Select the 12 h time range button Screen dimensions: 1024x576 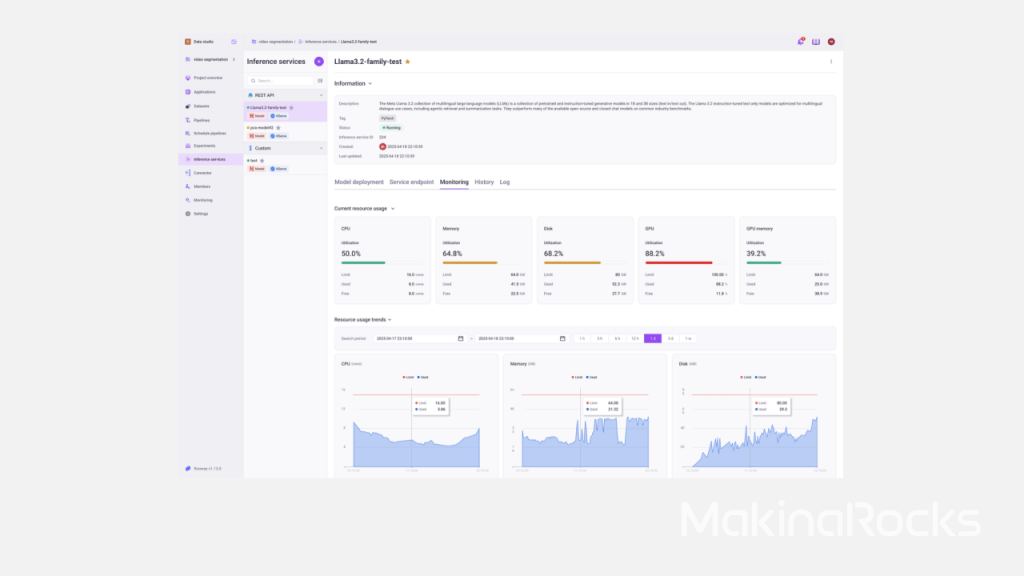pos(635,339)
